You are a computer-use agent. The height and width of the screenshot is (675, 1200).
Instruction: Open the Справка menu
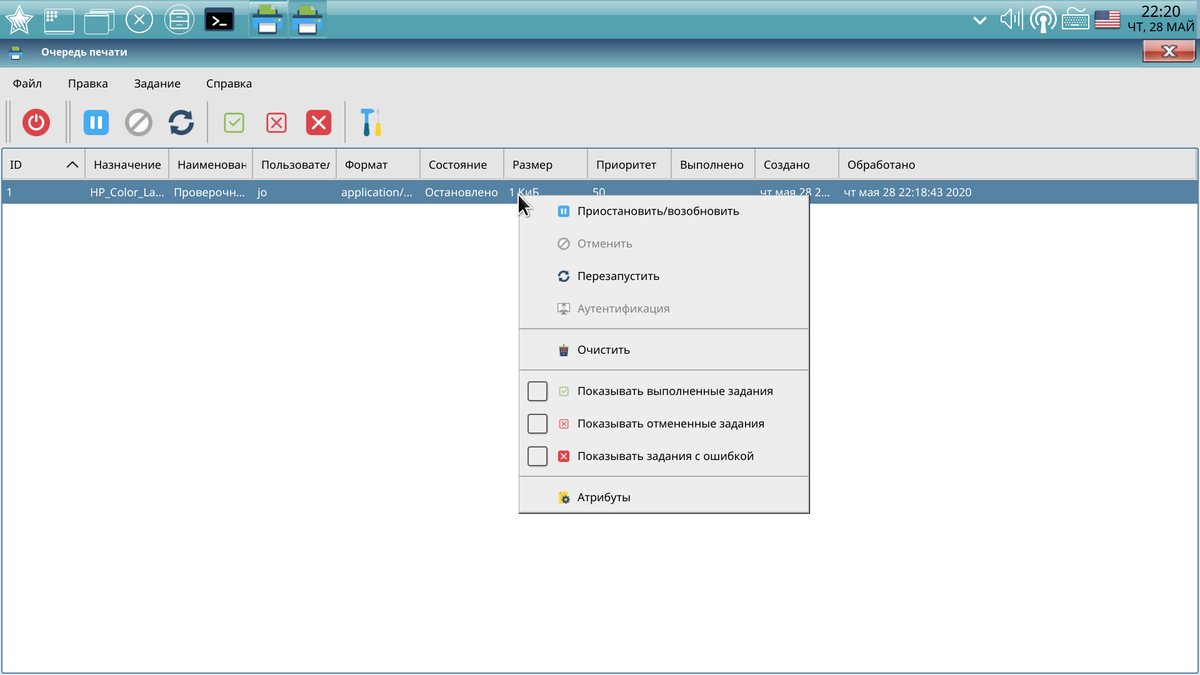(x=229, y=84)
